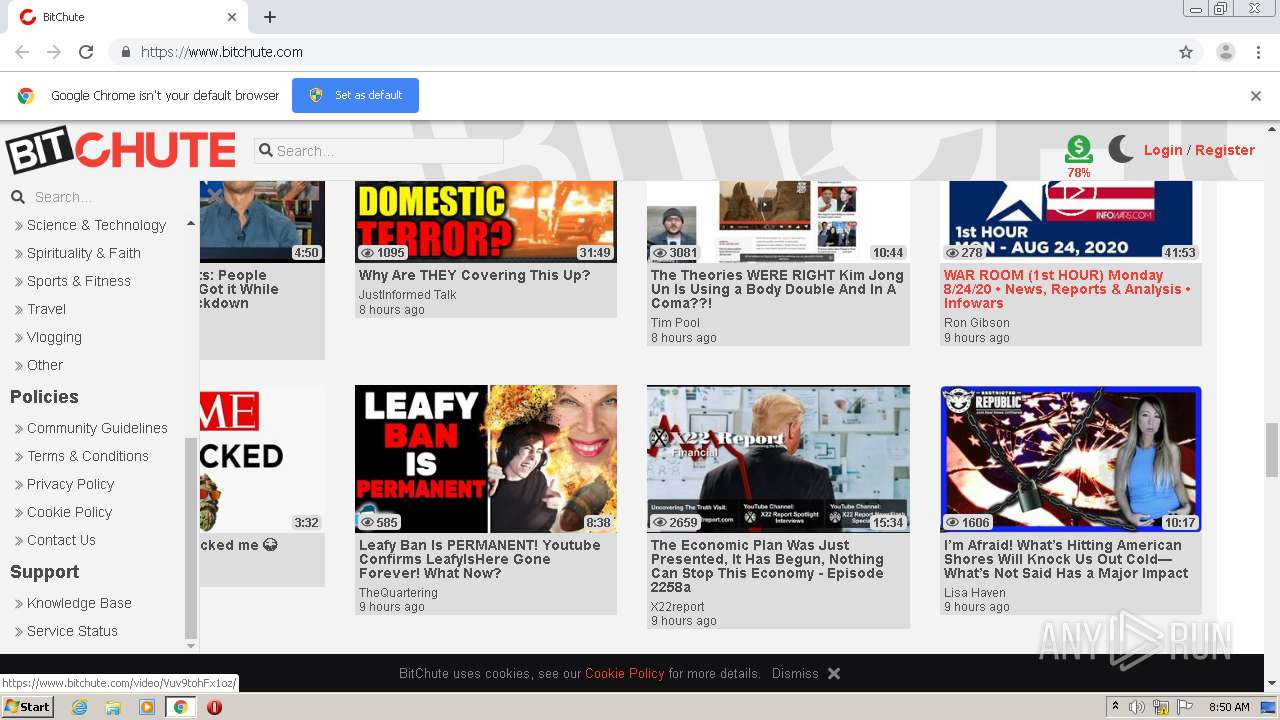Image resolution: width=1280 pixels, height=720 pixels.
Task: Click the address bar URL
Action: point(222,52)
